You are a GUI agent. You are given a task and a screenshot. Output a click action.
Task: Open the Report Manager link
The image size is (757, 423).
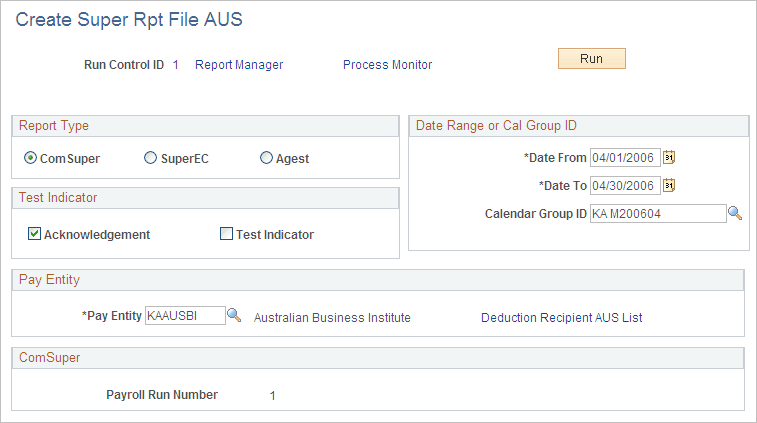(239, 65)
